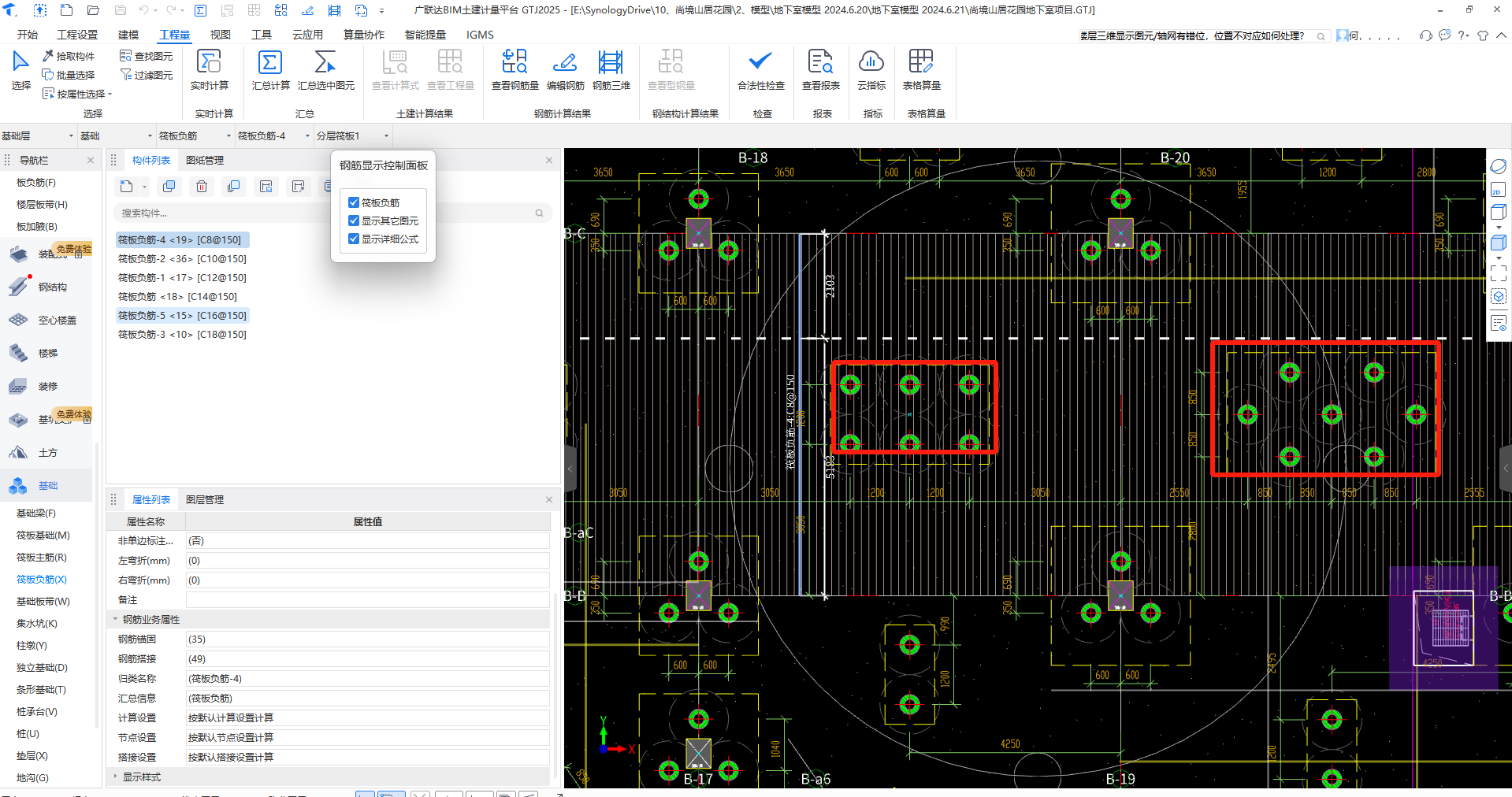Uncheck 显示其它图元 checkbox
Image resolution: width=1512 pixels, height=797 pixels.
[x=354, y=221]
